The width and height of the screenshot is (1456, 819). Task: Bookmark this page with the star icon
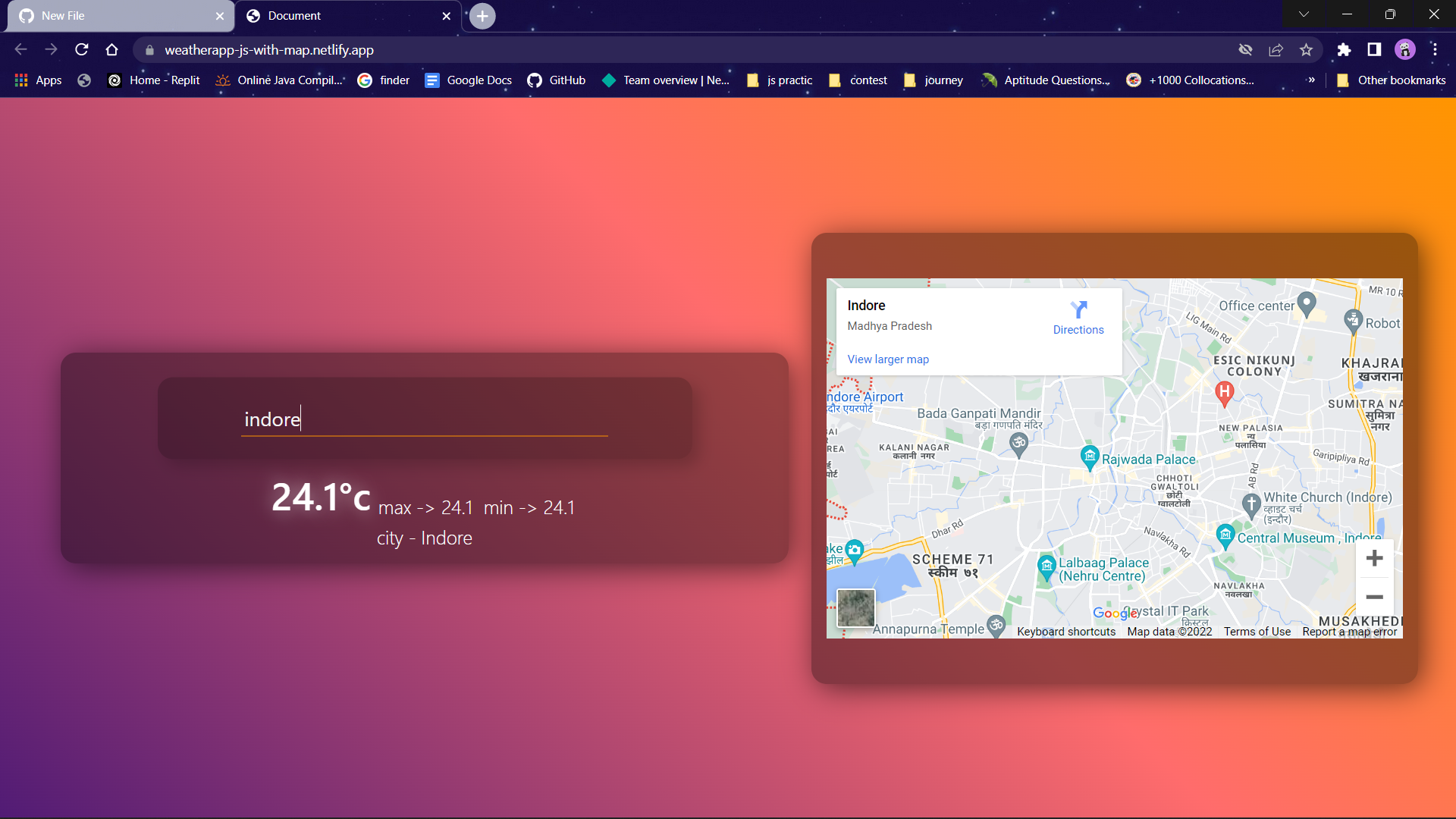[1306, 49]
